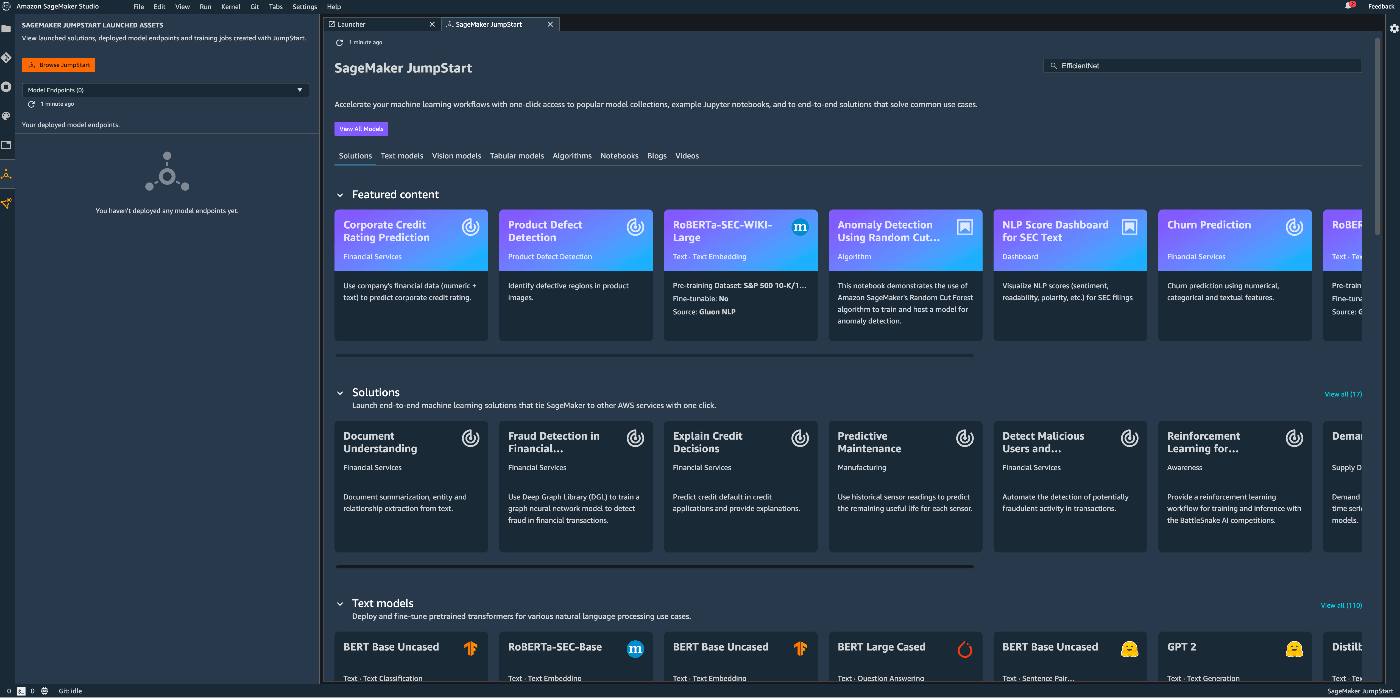Screen dimensions: 1400x698
Task: Click Corporate Credit Rating Prediction card icon
Action: pos(470,227)
